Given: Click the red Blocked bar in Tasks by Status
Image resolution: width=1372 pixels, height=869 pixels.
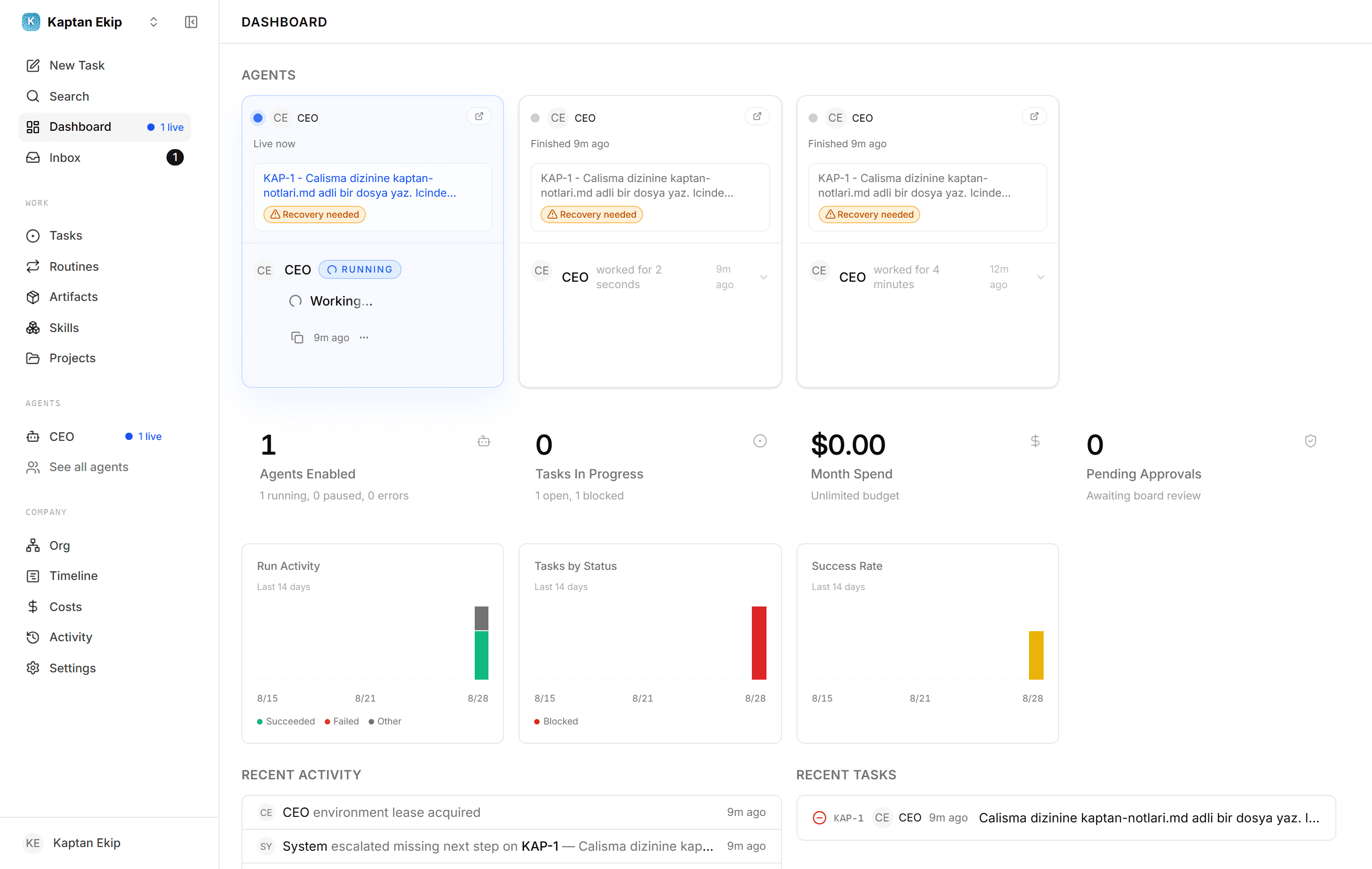Looking at the screenshot, I should tap(759, 643).
